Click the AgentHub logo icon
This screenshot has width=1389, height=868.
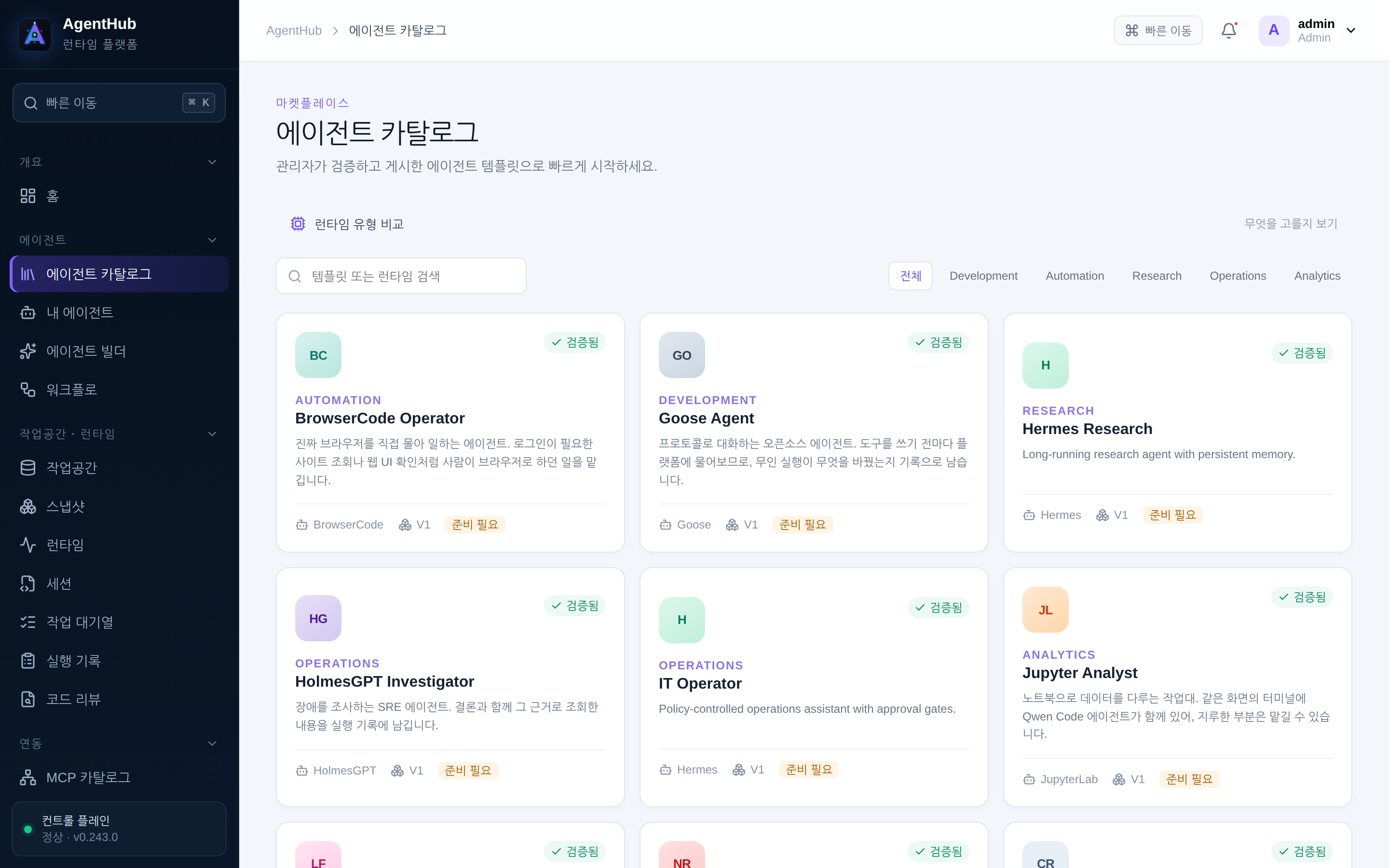(x=34, y=34)
